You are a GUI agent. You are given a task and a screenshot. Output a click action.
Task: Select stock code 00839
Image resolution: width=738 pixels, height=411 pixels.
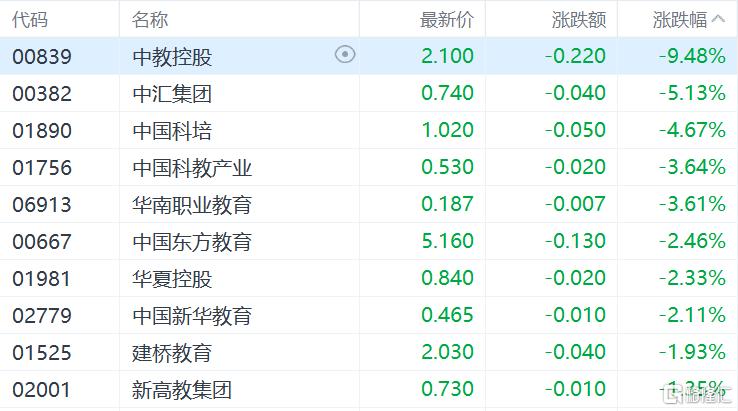click(x=42, y=56)
